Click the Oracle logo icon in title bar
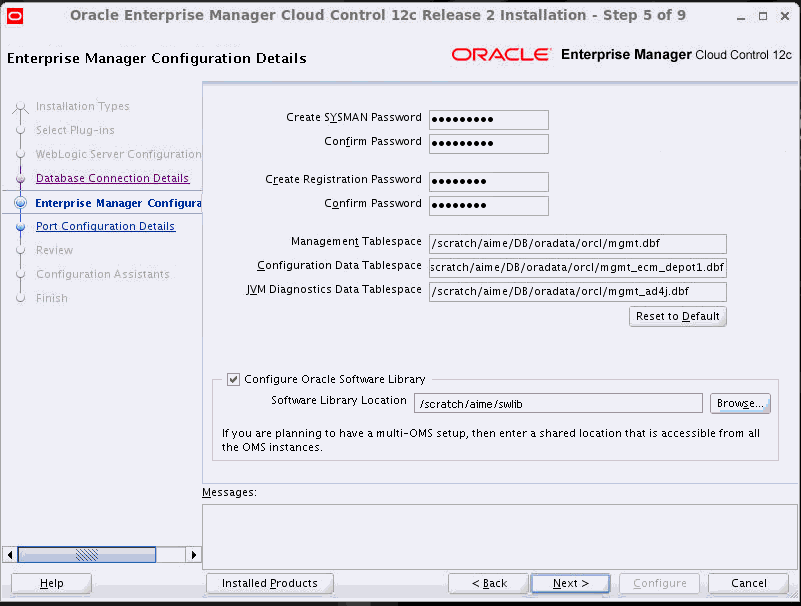The width and height of the screenshot is (801, 606). tap(15, 16)
